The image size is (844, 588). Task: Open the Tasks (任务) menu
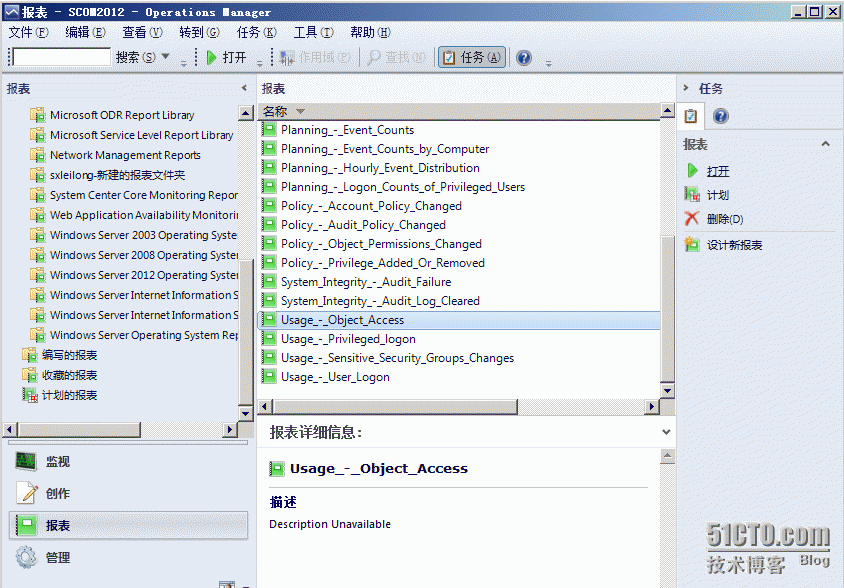point(256,32)
